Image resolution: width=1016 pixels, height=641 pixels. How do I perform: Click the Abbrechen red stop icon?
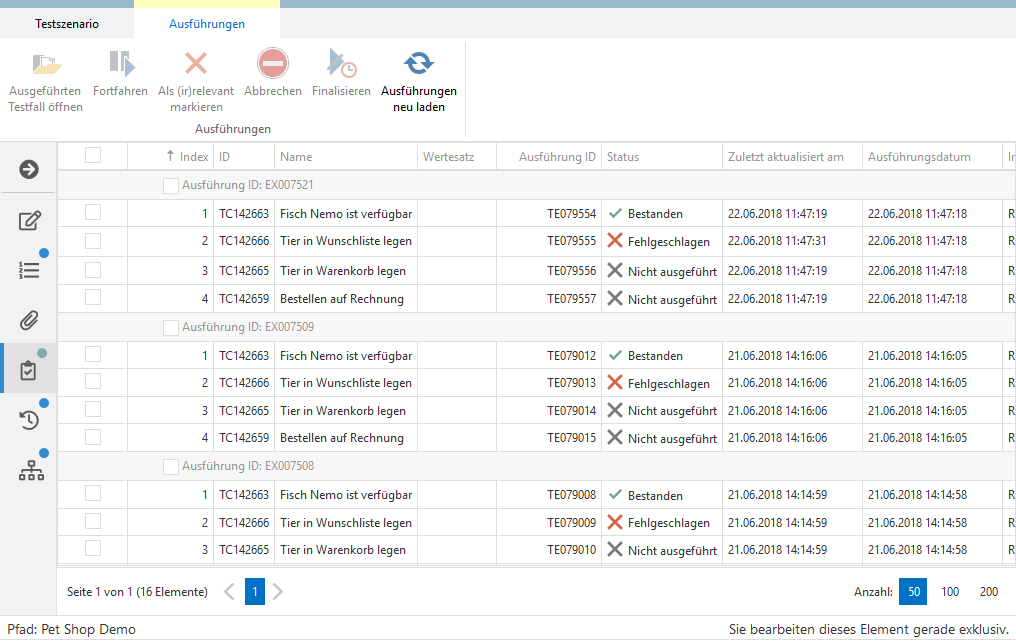(273, 64)
